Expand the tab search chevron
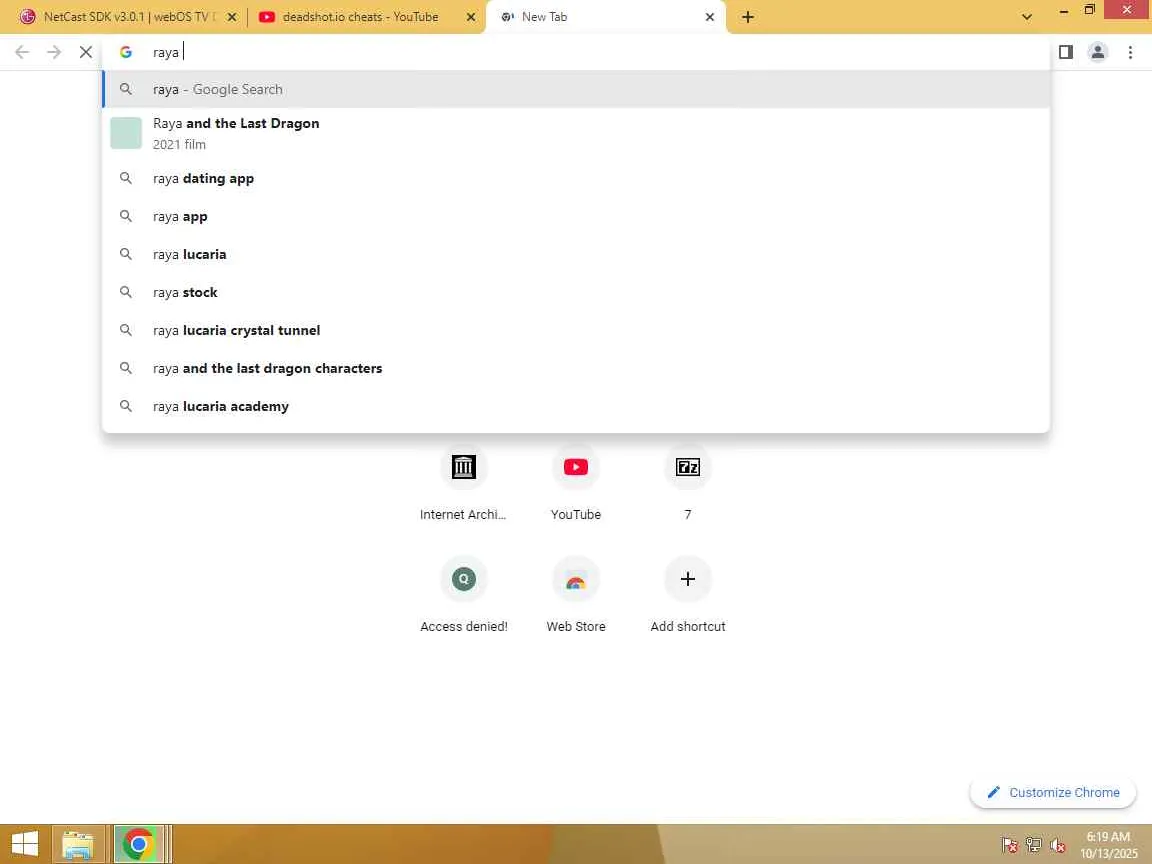This screenshot has height=864, width=1152. 1026,17
